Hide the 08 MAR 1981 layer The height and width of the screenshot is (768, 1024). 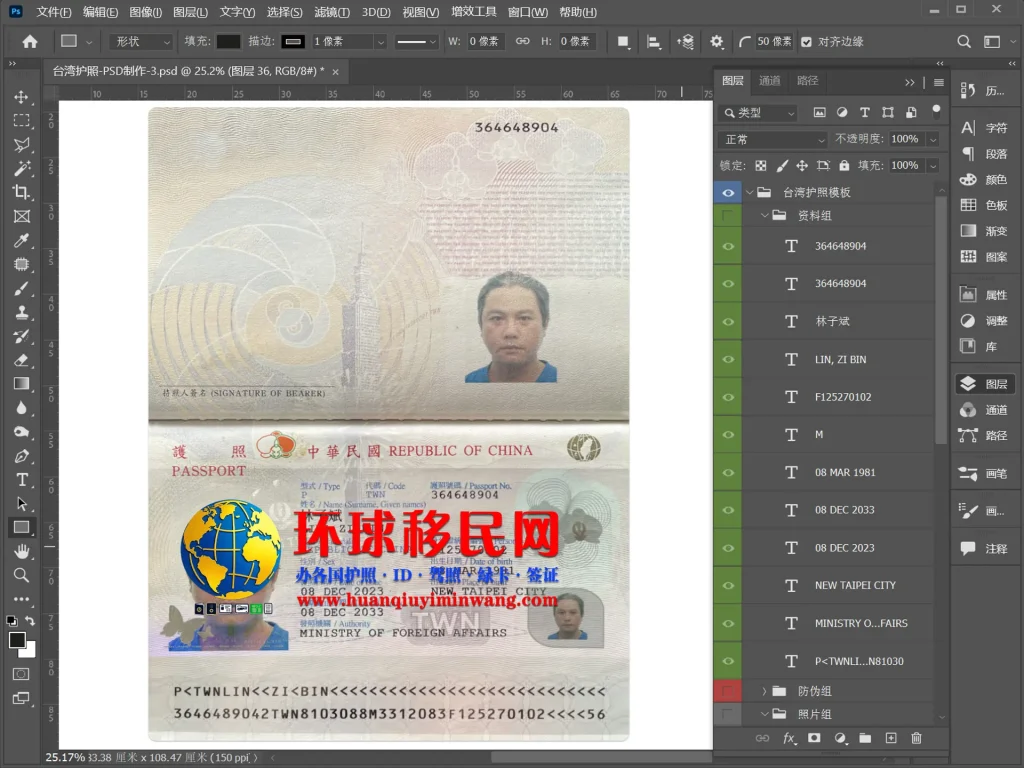[x=728, y=472]
